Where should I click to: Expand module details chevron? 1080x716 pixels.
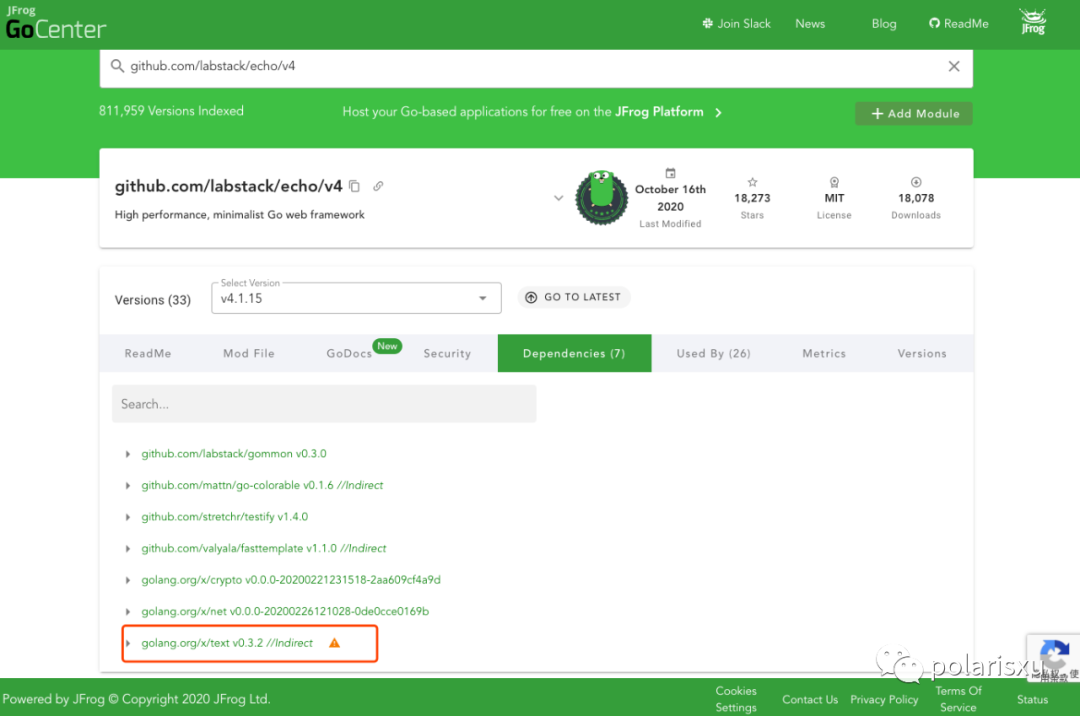(x=559, y=198)
